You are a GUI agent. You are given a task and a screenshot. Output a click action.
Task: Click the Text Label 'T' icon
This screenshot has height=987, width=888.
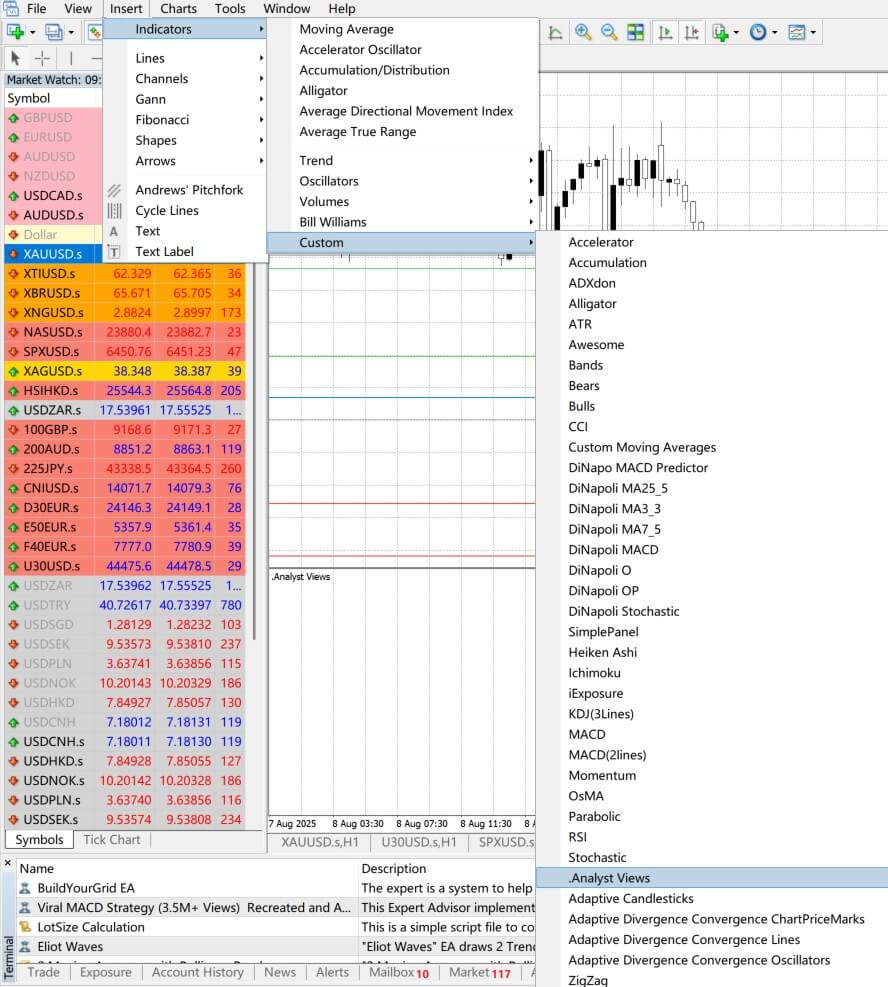[x=114, y=252]
